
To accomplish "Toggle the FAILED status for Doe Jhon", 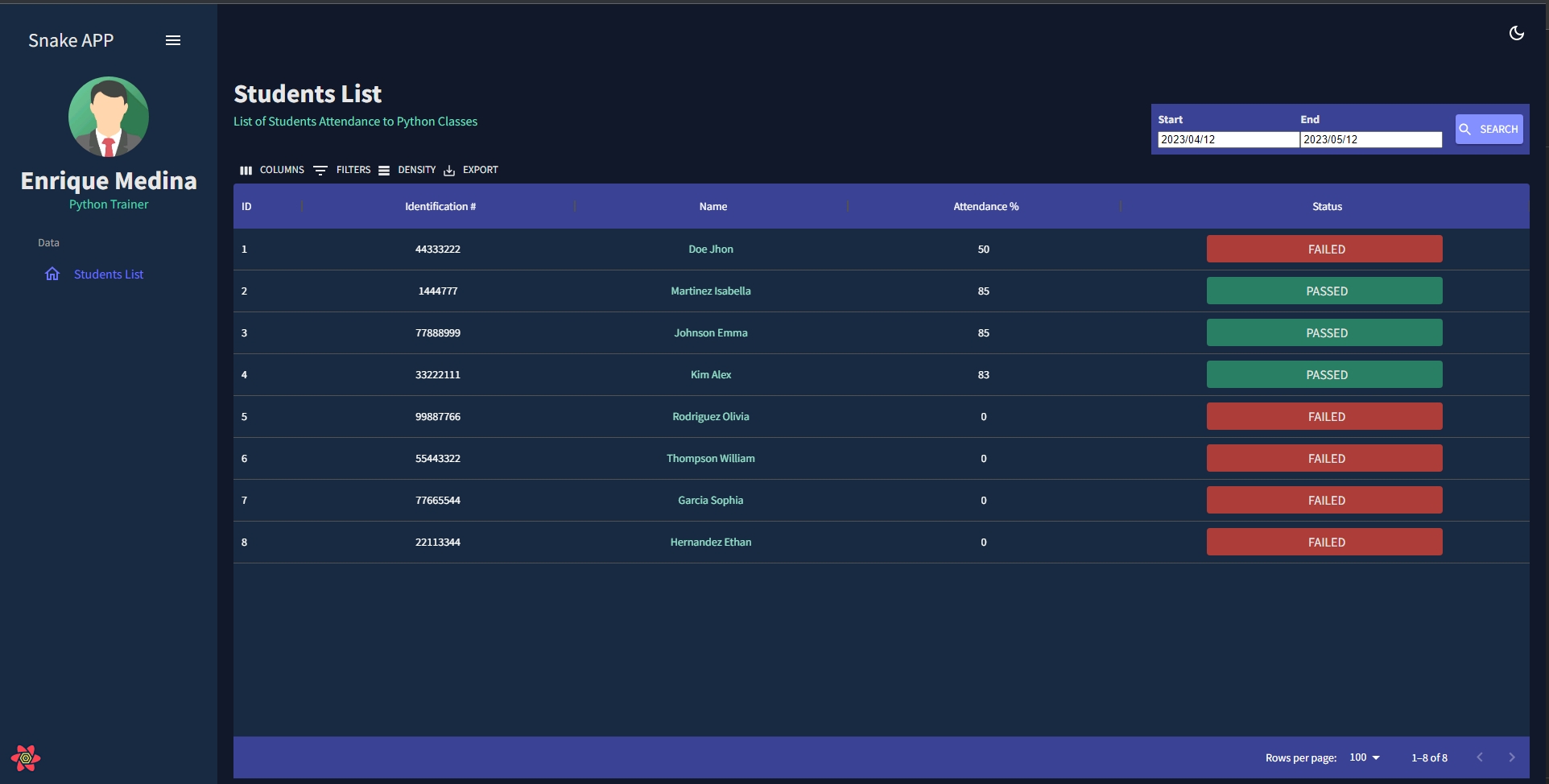I will pyautogui.click(x=1324, y=249).
